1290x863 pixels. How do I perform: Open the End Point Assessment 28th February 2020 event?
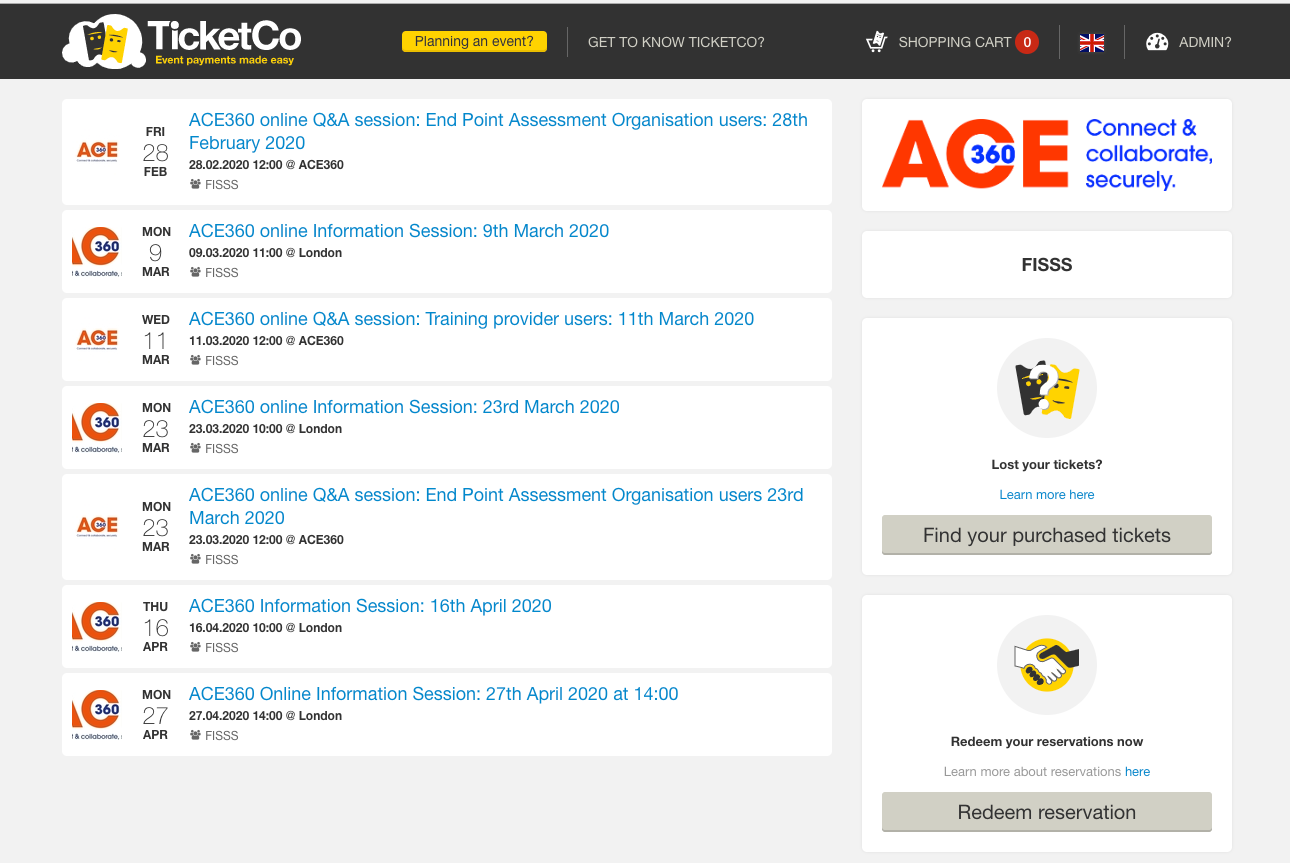(x=498, y=131)
